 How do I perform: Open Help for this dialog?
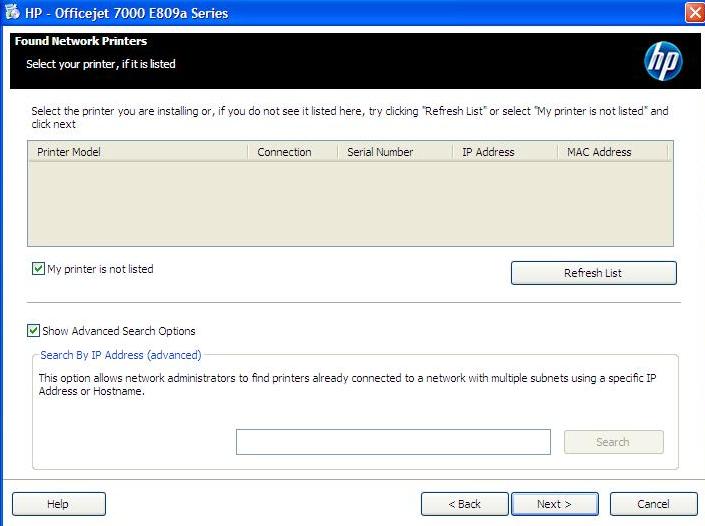[x=58, y=504]
